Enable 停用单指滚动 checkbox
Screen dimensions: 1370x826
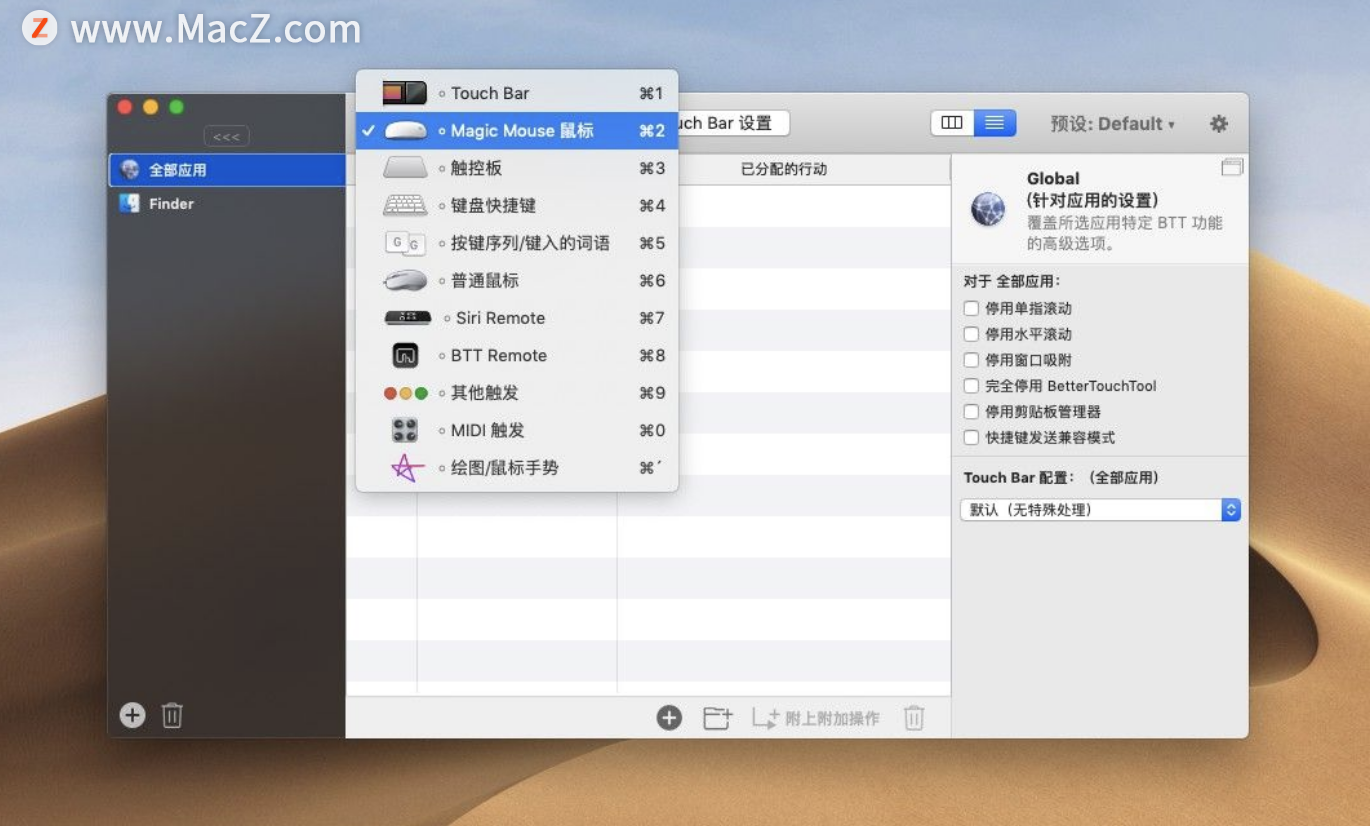tap(971, 308)
